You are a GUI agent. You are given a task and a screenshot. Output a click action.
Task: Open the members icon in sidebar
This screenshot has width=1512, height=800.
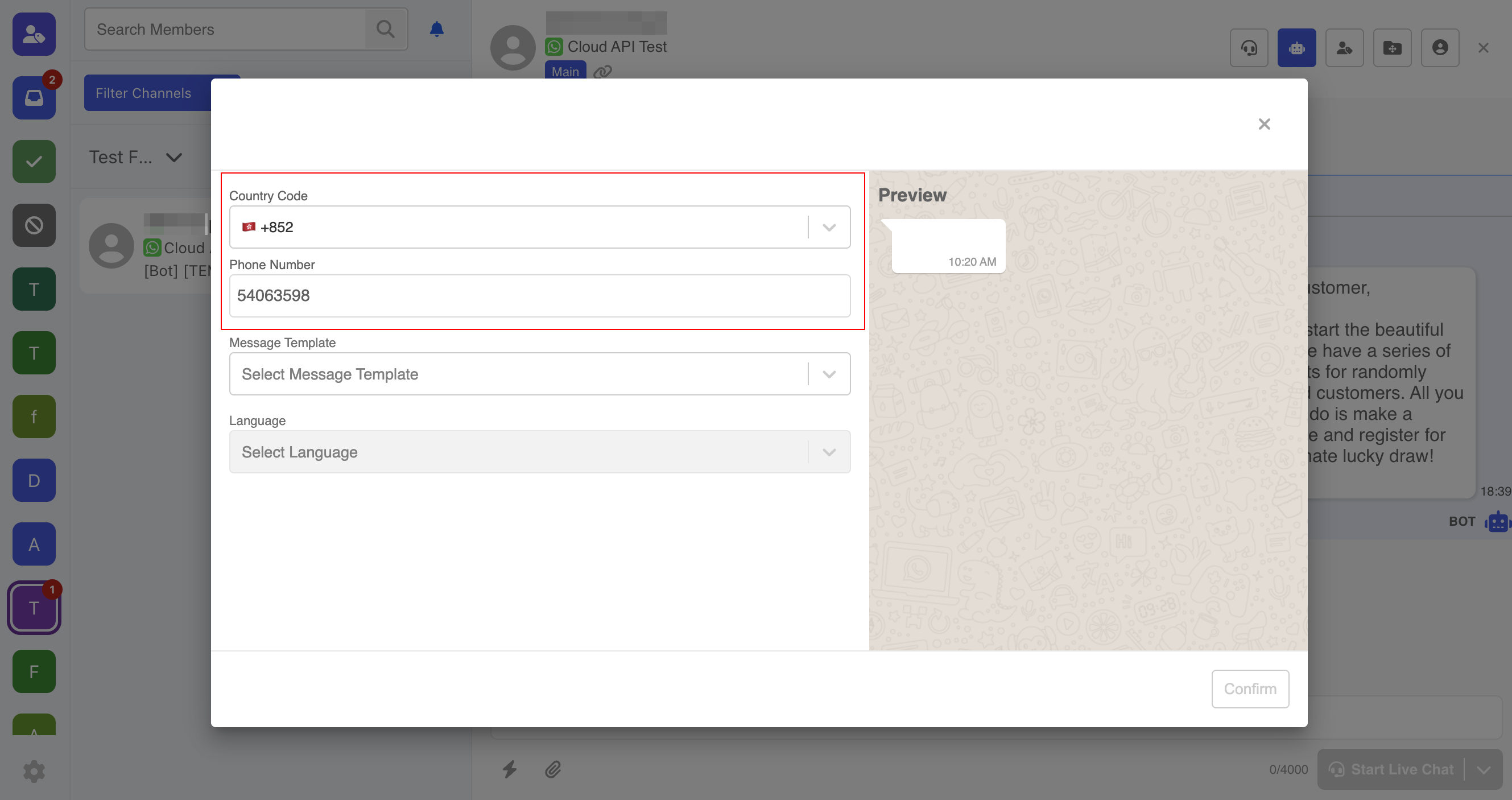pyautogui.click(x=34, y=35)
